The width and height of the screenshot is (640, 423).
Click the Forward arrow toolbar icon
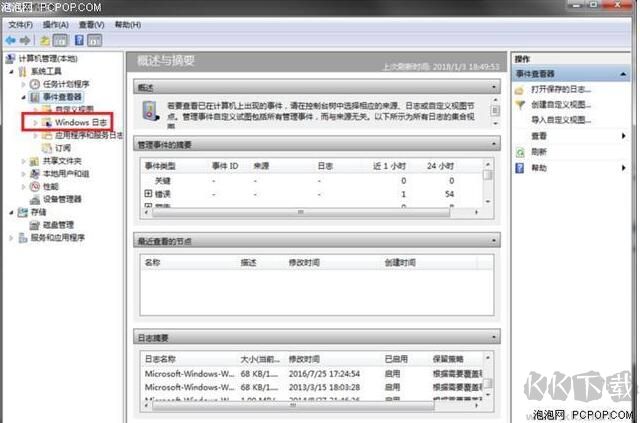(25, 40)
